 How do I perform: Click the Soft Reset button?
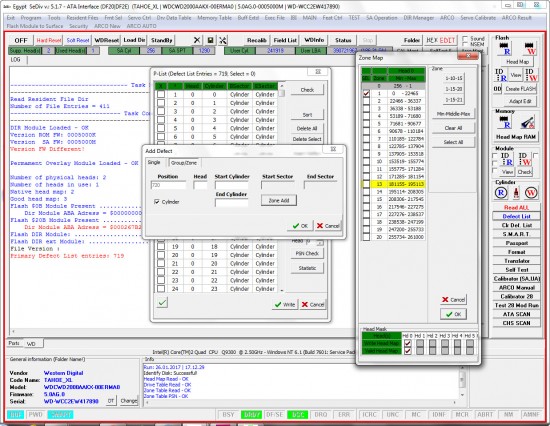[x=78, y=40]
